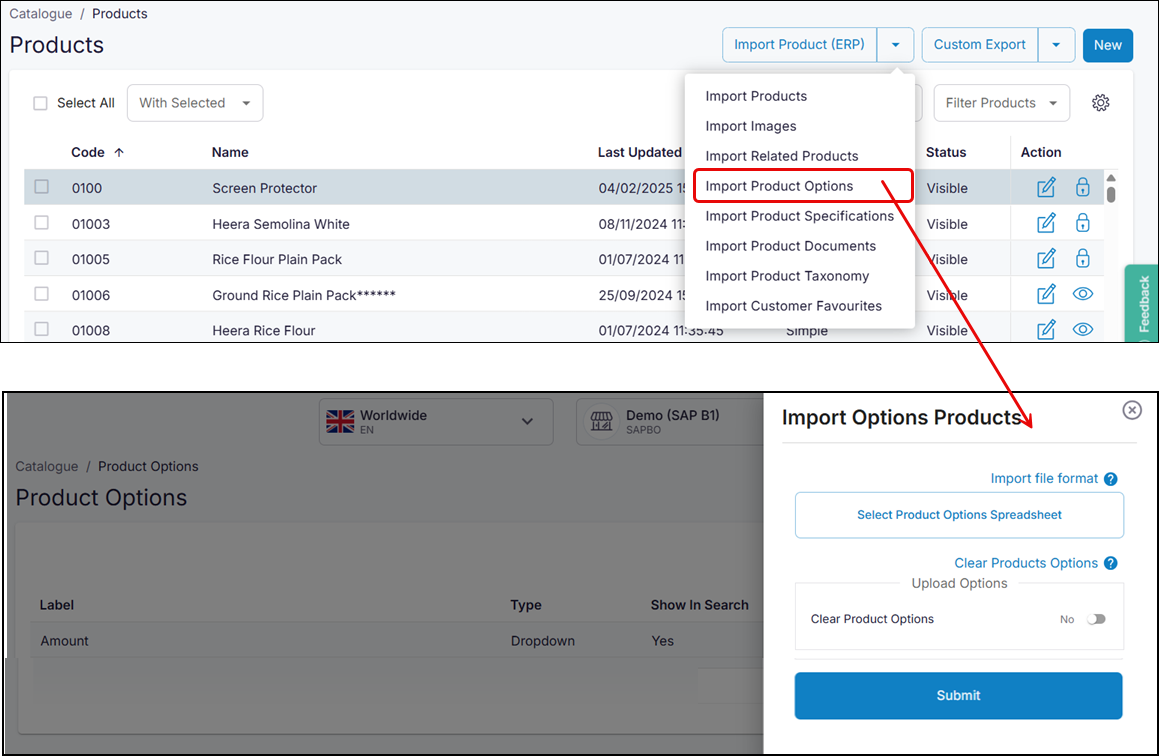Click Select Product Options Spreadsheet
The image size is (1159, 756).
[x=958, y=514]
